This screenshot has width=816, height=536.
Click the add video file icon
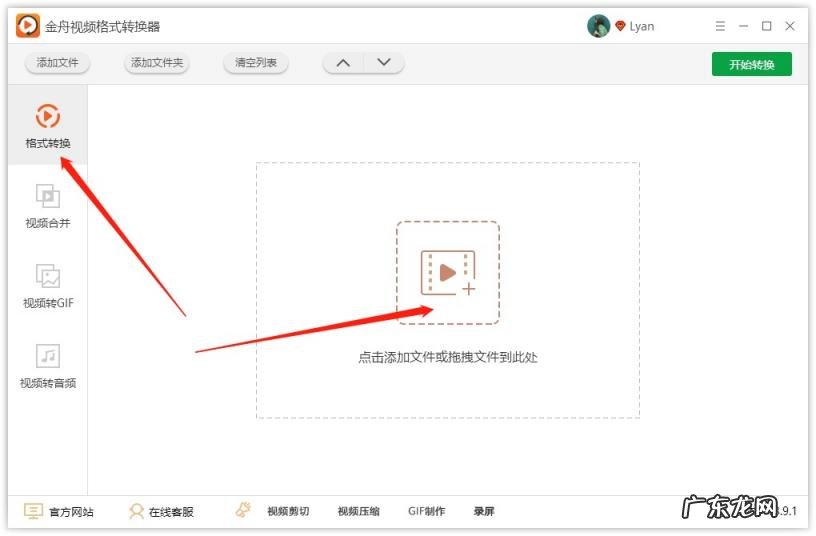coord(448,273)
